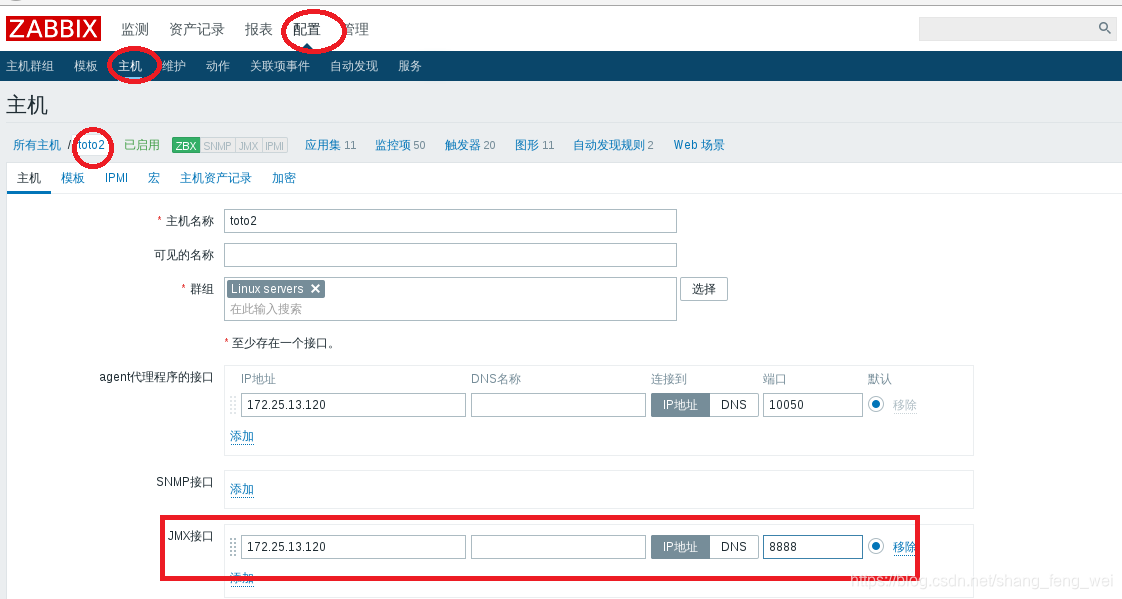
Task: Switch to the 主机资产记录 tab
Action: click(x=215, y=178)
